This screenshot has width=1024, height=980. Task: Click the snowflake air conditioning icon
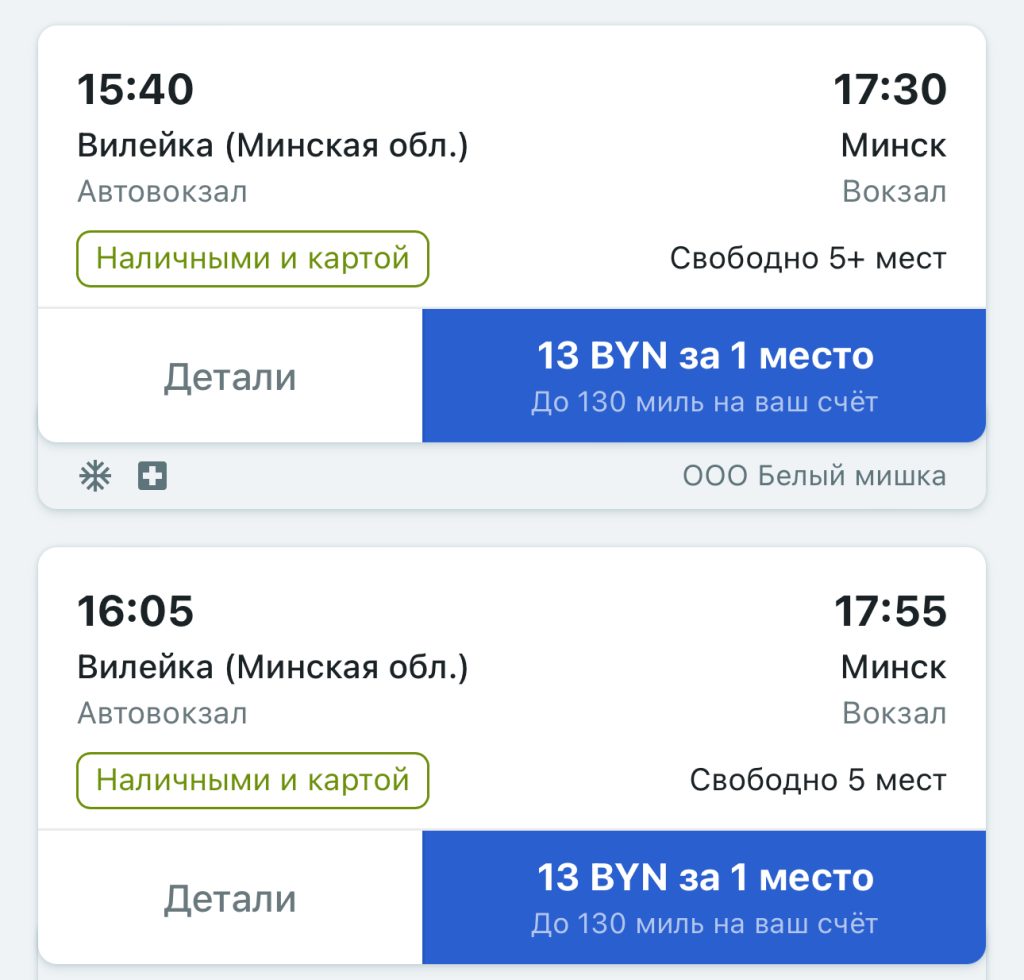pyautogui.click(x=95, y=477)
